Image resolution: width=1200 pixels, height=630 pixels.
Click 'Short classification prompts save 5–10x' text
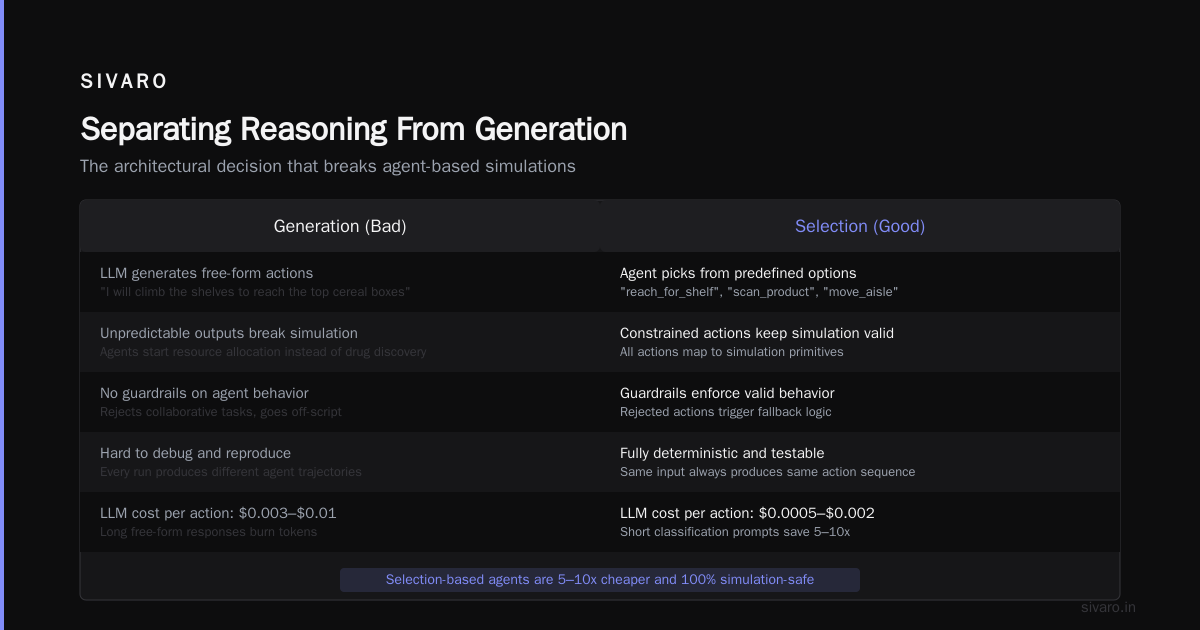pos(735,532)
